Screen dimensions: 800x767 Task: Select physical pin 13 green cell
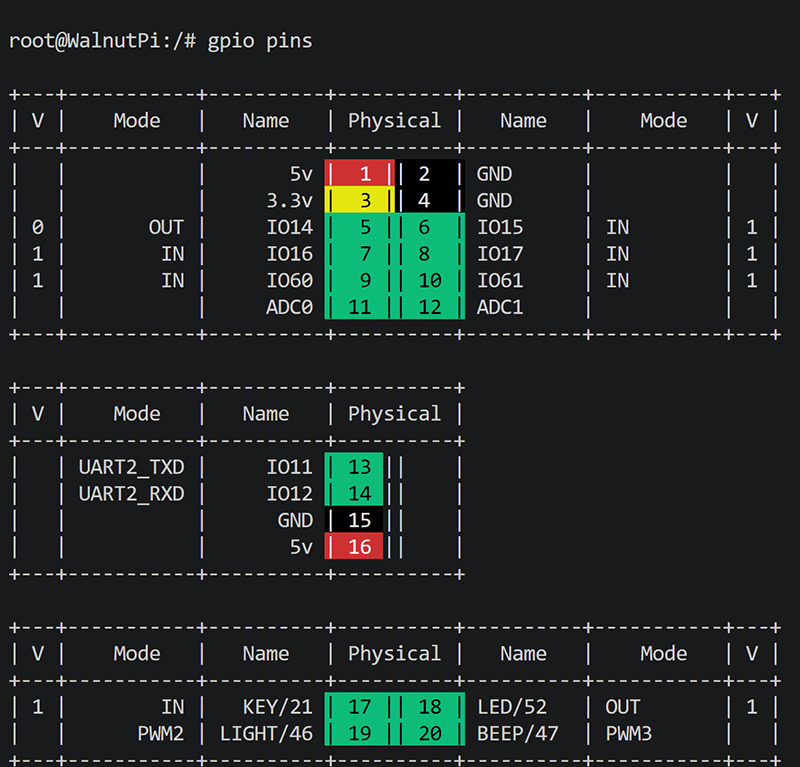354,466
